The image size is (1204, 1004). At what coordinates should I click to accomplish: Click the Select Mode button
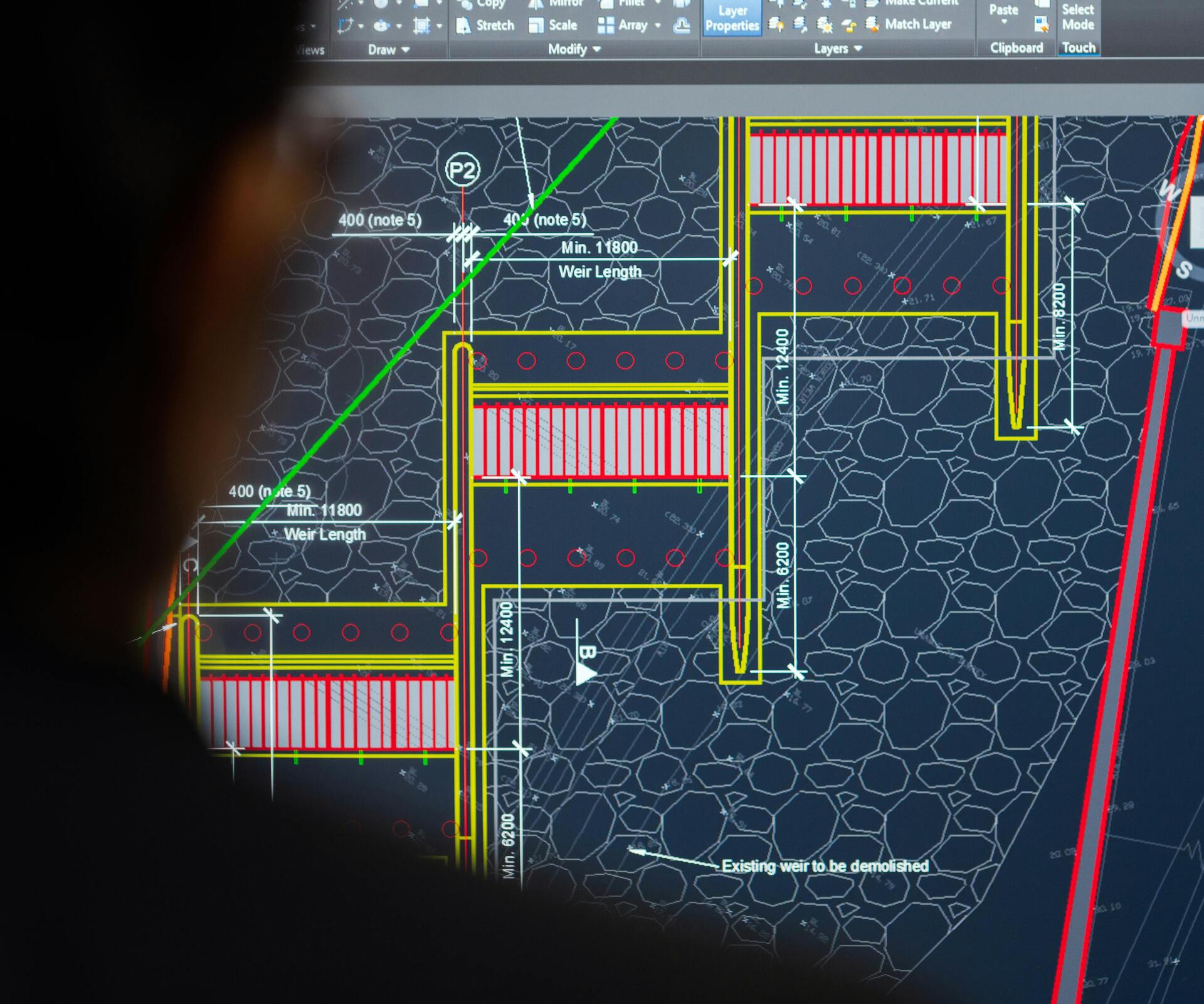[x=1077, y=17]
